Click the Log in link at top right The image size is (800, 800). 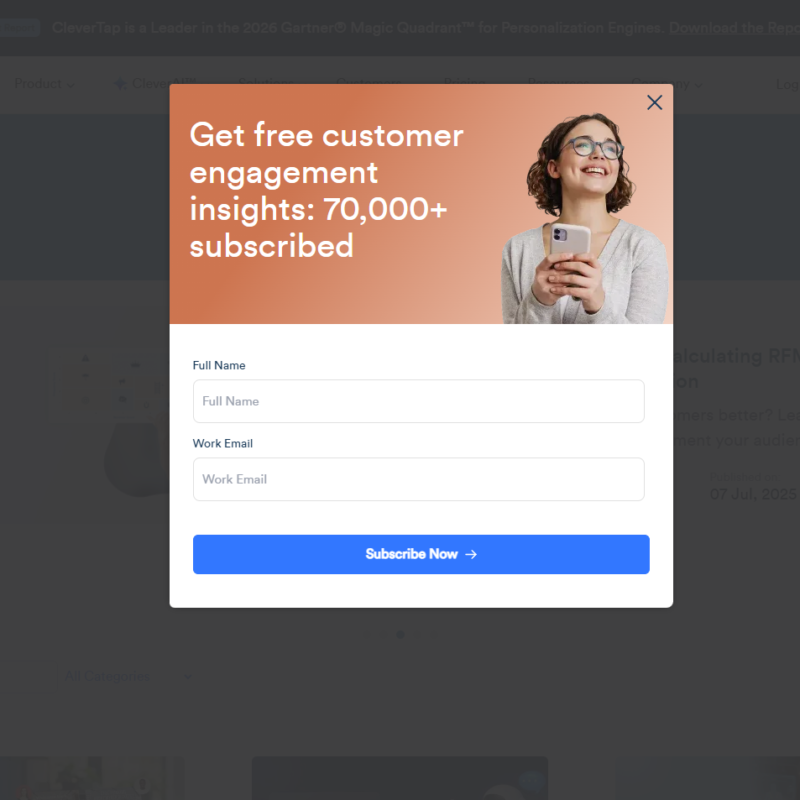coord(788,84)
